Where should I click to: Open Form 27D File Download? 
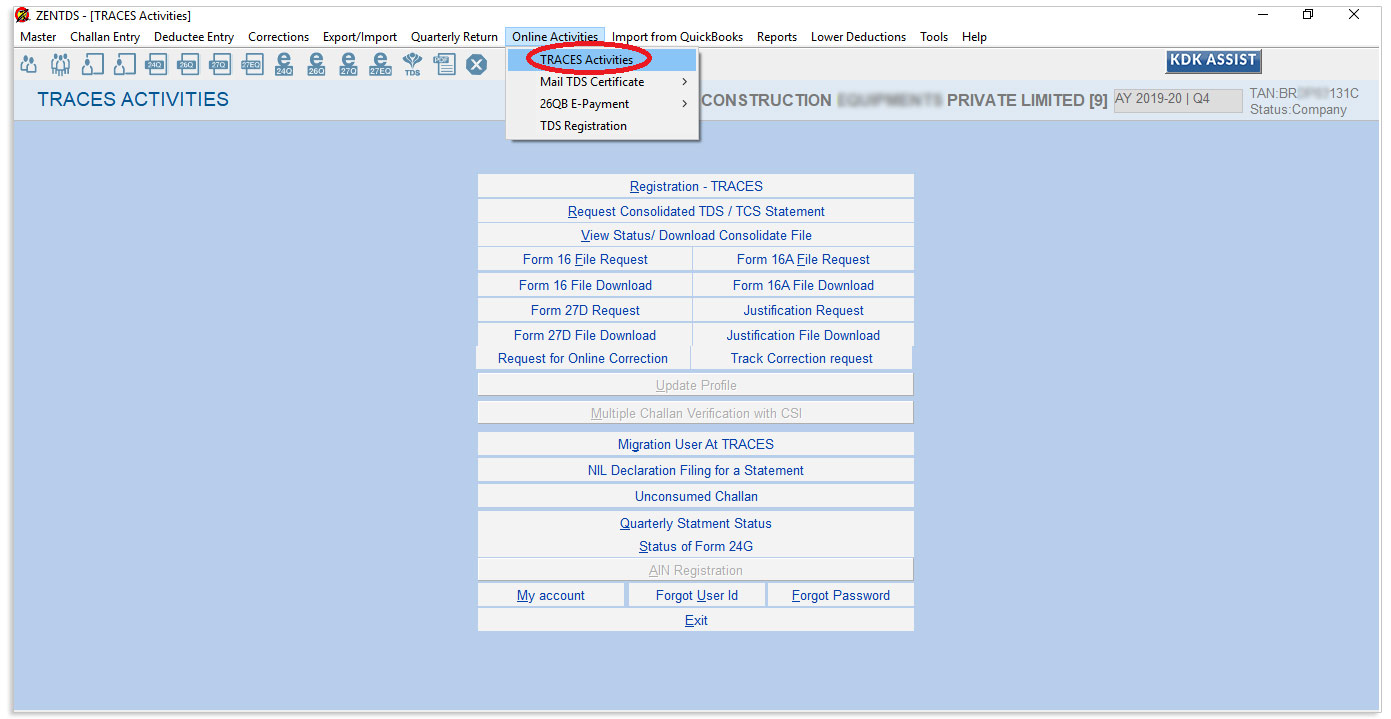pos(585,335)
